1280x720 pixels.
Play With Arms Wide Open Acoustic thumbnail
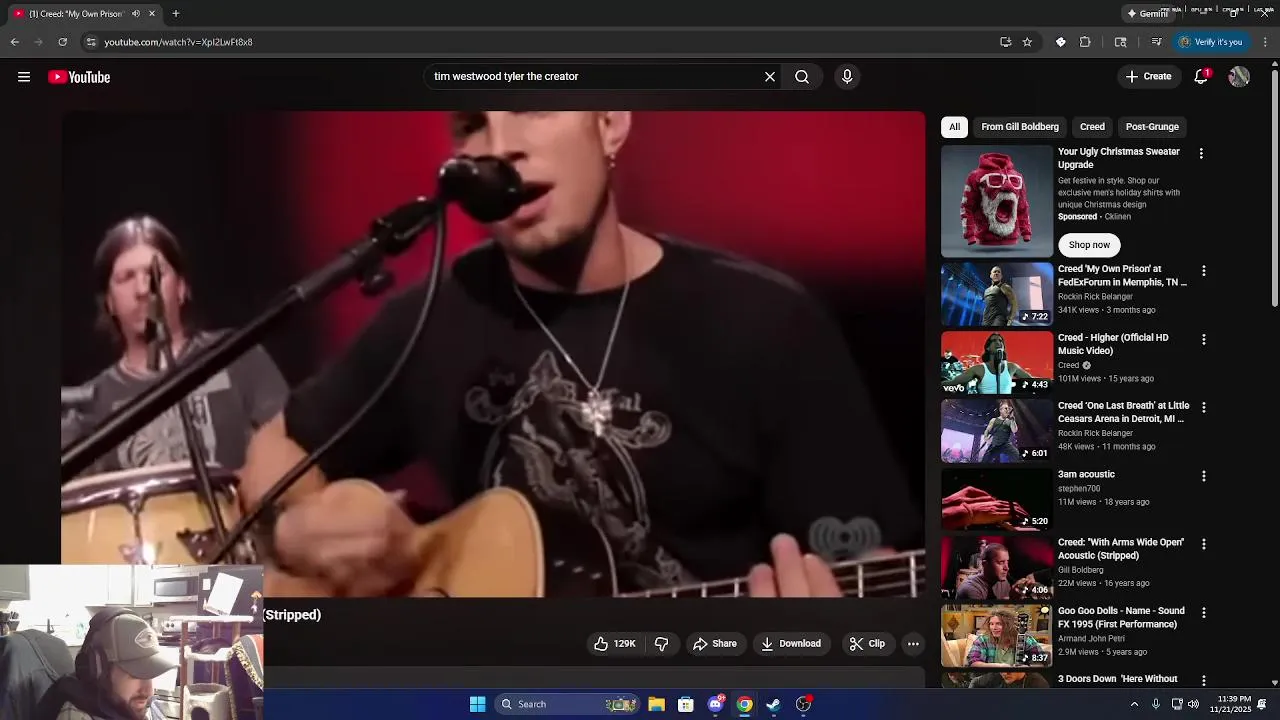point(997,567)
